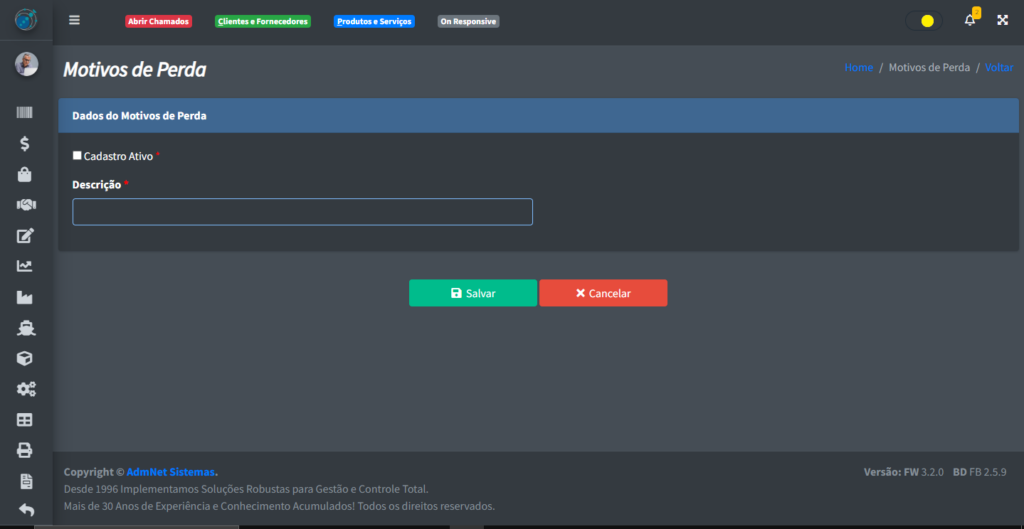Viewport: 1024px width, 529px height.
Task: Collapse sidebar with the hamburger menu
Action: point(74,20)
